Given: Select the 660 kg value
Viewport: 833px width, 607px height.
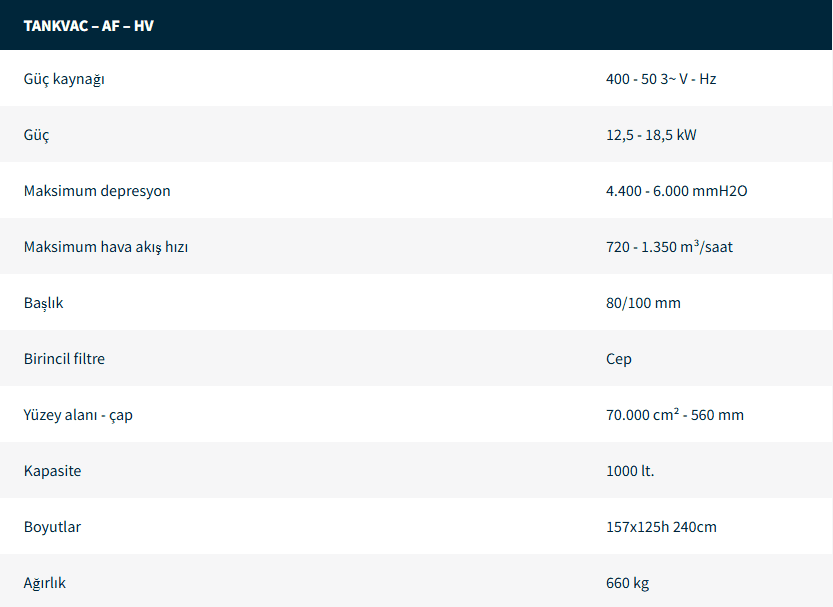Looking at the screenshot, I should pyautogui.click(x=627, y=583).
